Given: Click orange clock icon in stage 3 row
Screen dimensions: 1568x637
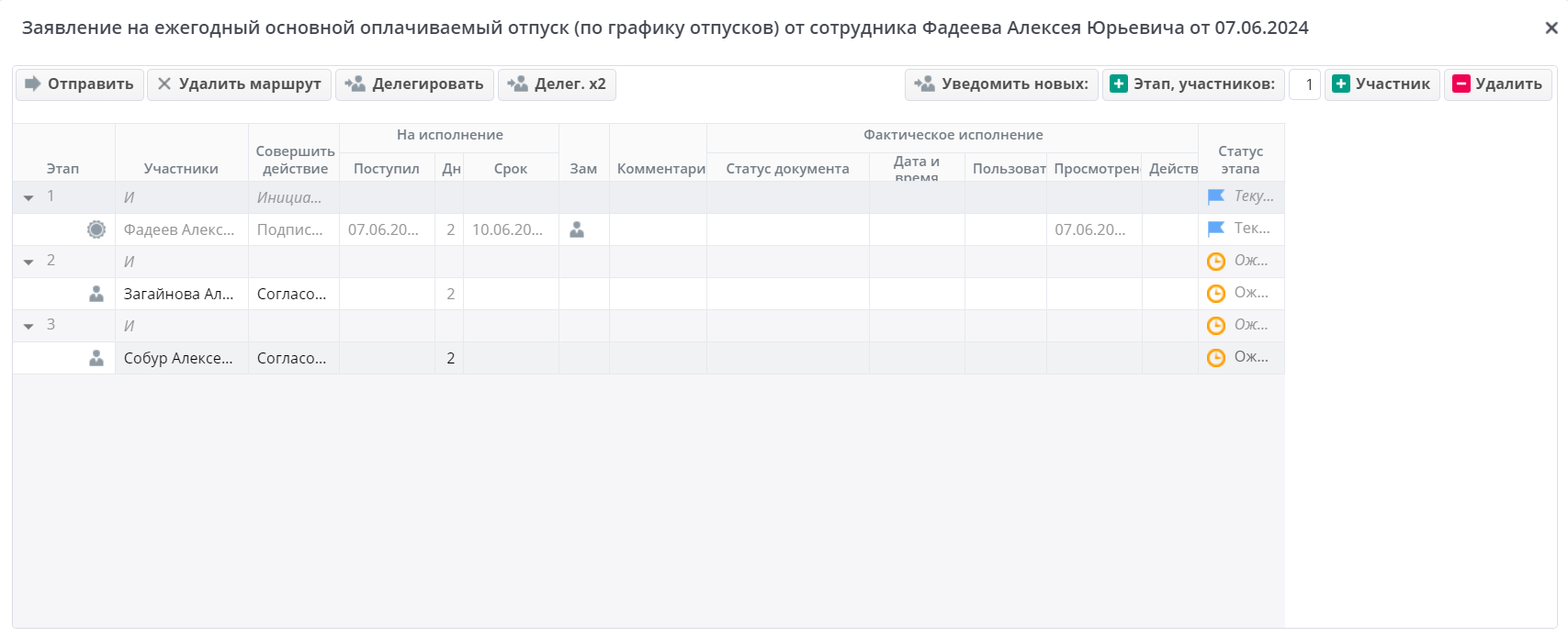Looking at the screenshot, I should [1216, 326].
